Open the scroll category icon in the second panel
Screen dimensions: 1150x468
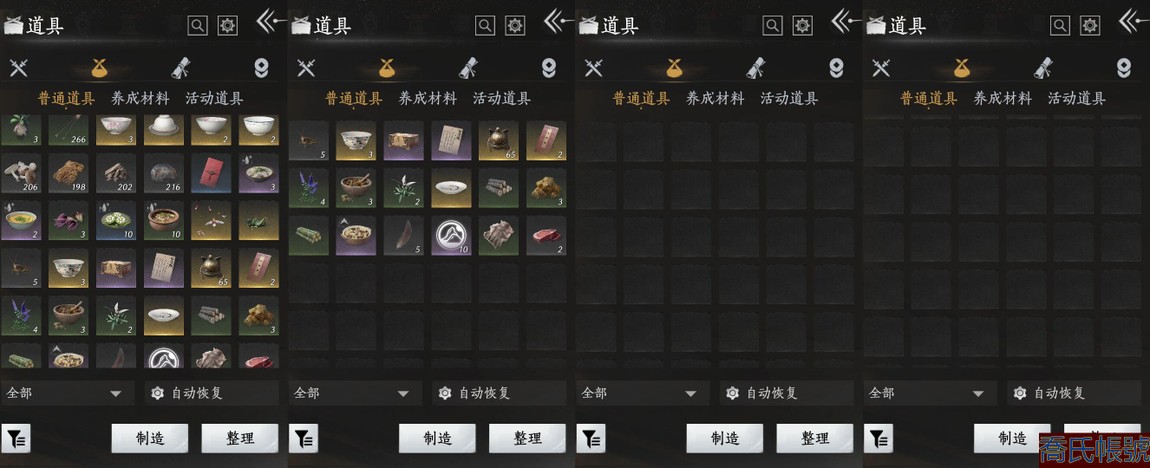point(468,67)
